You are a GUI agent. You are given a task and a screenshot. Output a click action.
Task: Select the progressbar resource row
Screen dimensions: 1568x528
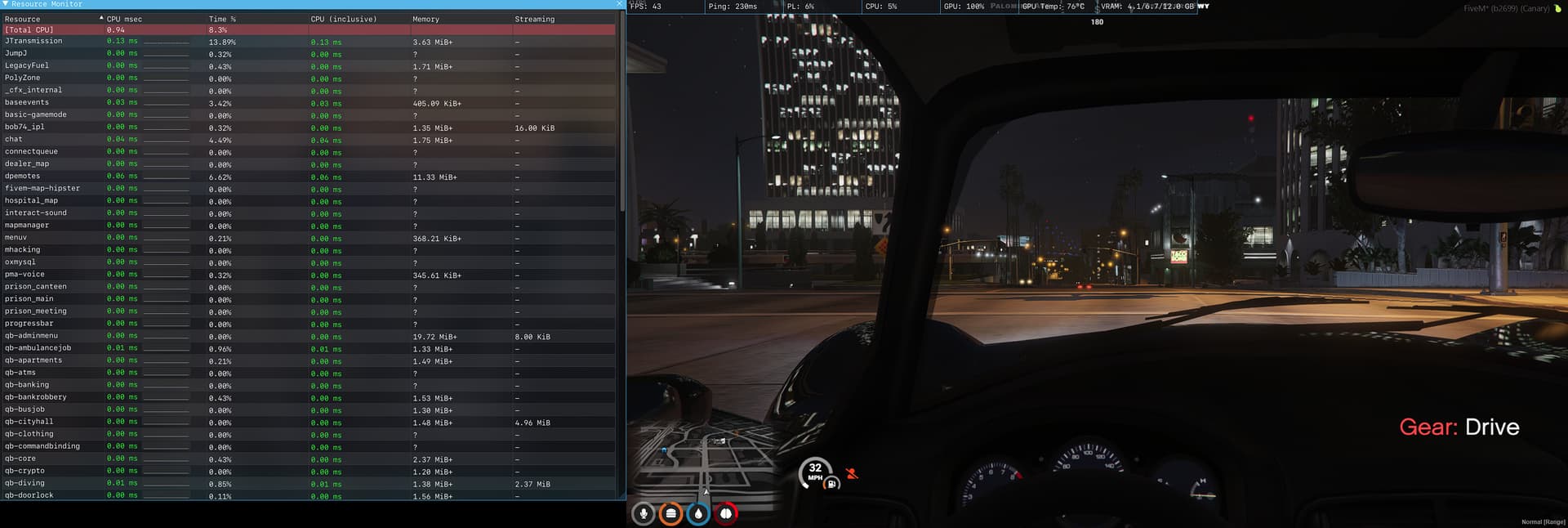click(309, 324)
